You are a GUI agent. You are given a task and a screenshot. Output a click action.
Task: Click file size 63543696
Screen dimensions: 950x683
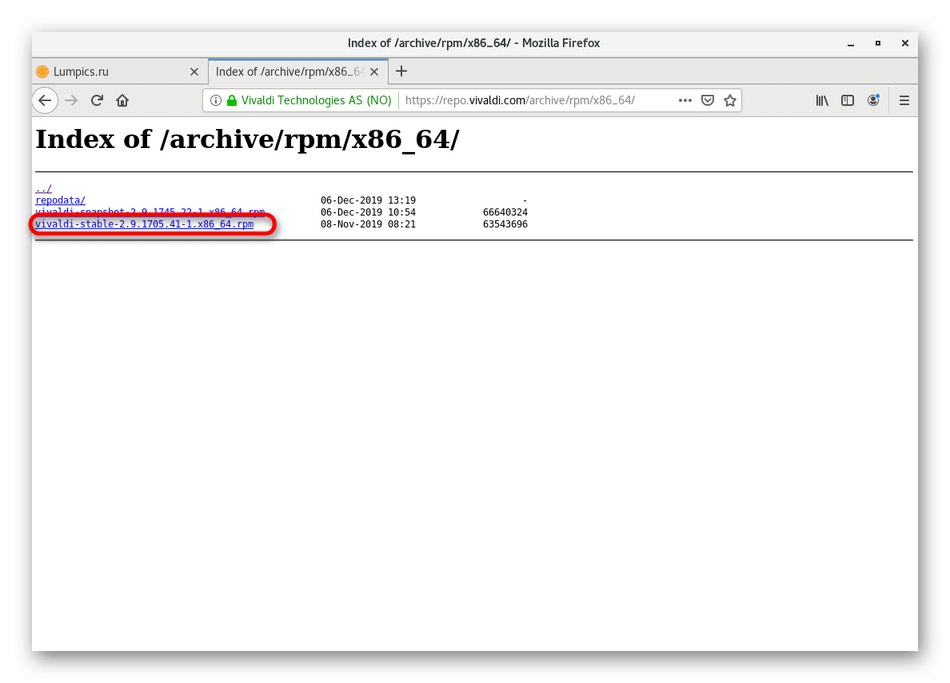coord(505,224)
